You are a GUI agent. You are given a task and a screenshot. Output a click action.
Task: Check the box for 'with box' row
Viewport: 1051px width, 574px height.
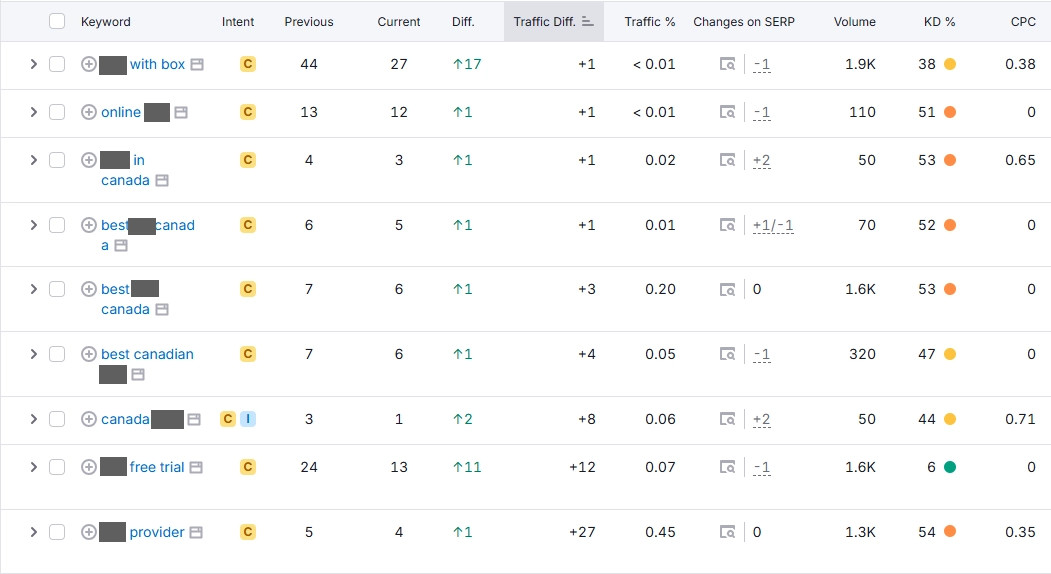pyautogui.click(x=57, y=64)
